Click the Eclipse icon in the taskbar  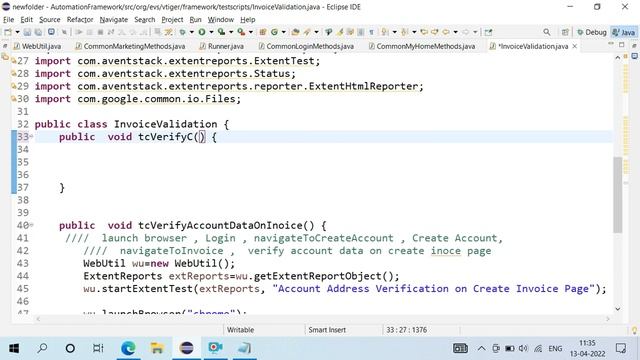point(187,348)
